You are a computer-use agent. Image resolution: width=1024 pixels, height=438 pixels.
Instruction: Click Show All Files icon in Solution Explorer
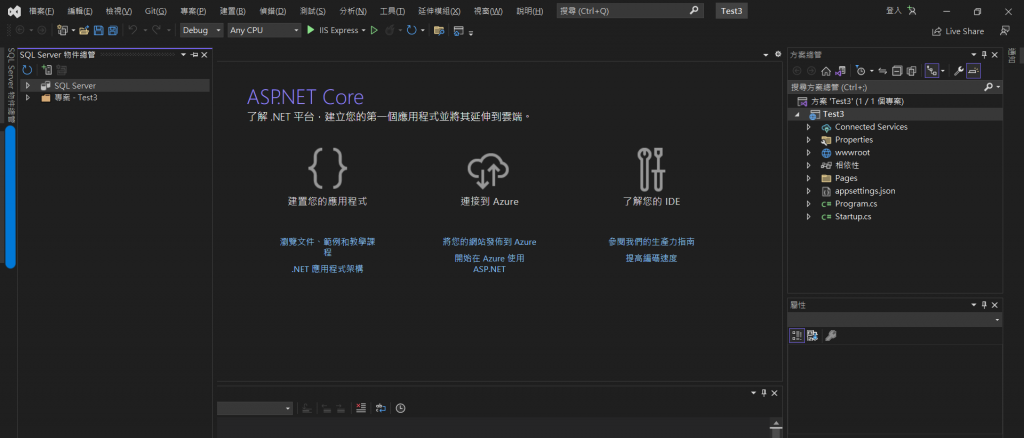click(x=912, y=70)
